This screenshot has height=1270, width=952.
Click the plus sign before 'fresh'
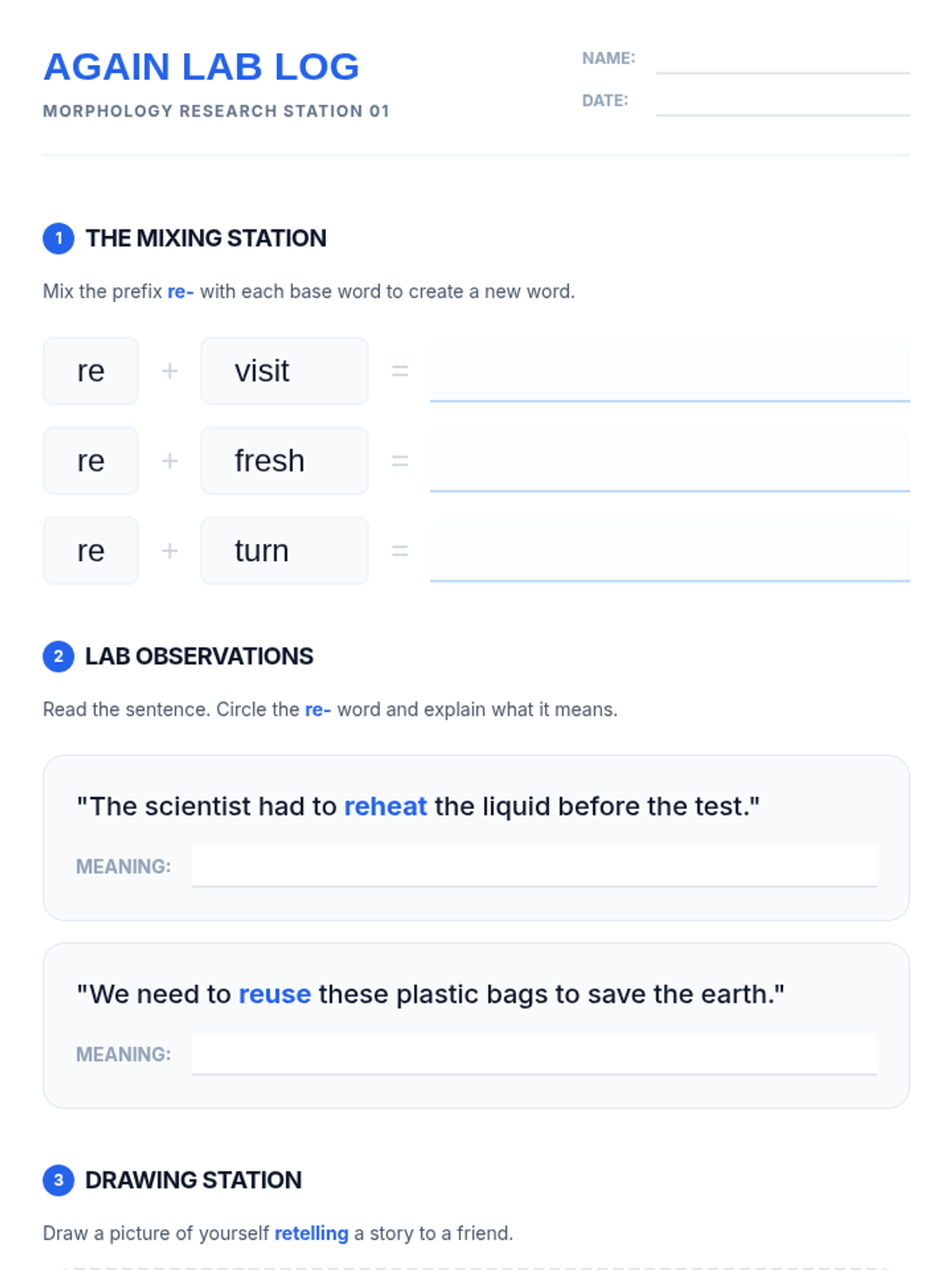tap(170, 461)
